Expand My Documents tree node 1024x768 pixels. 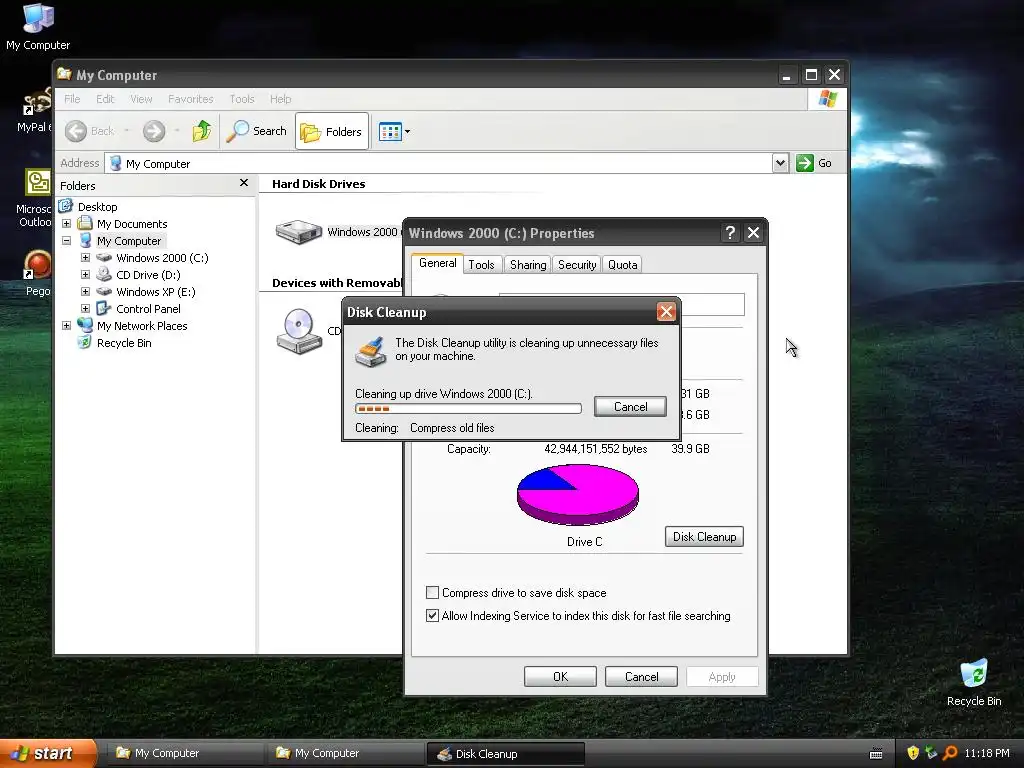[66, 223]
